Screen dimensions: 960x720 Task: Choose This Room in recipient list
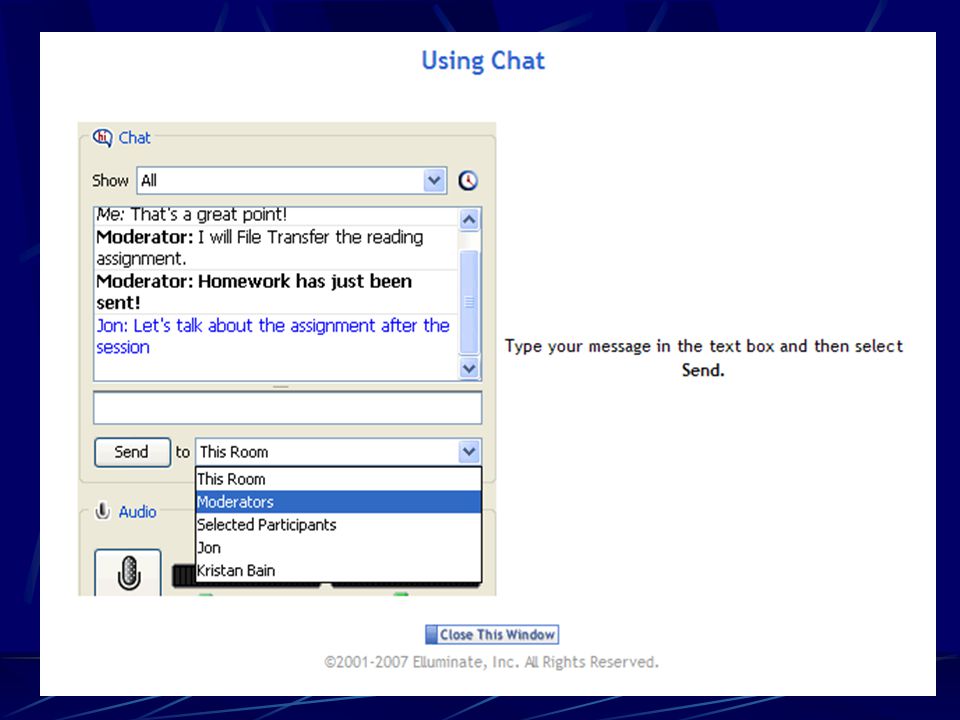339,479
